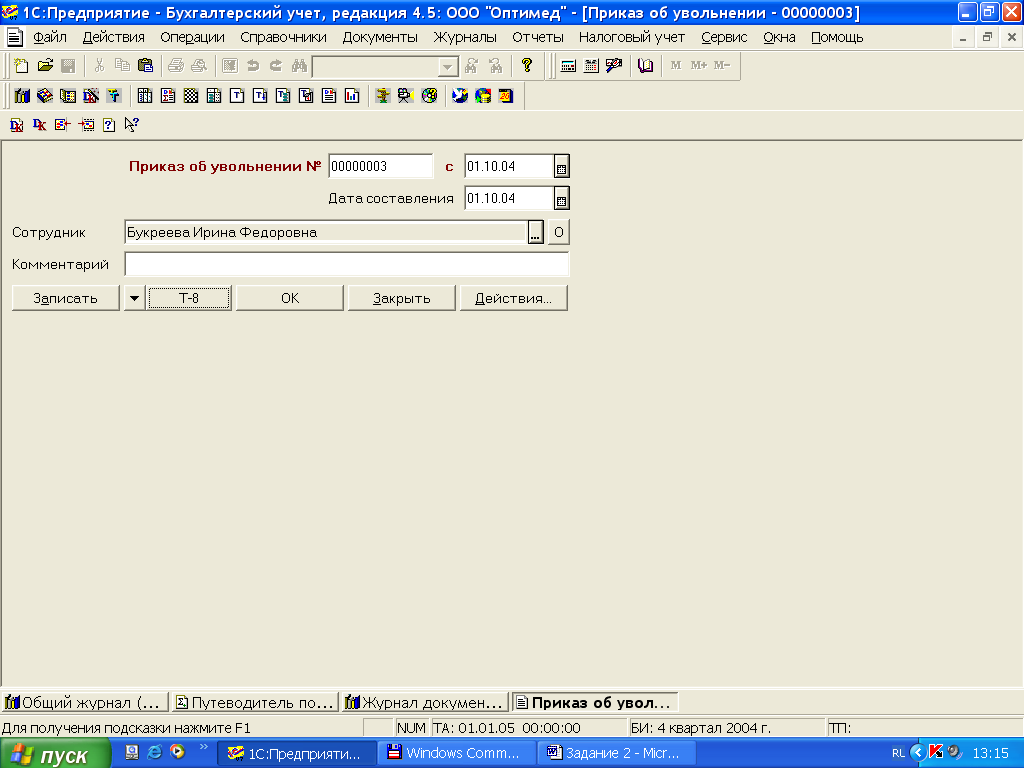The height and width of the screenshot is (768, 1024).
Task: Click the Дата составления date field
Action: pyautogui.click(x=509, y=199)
